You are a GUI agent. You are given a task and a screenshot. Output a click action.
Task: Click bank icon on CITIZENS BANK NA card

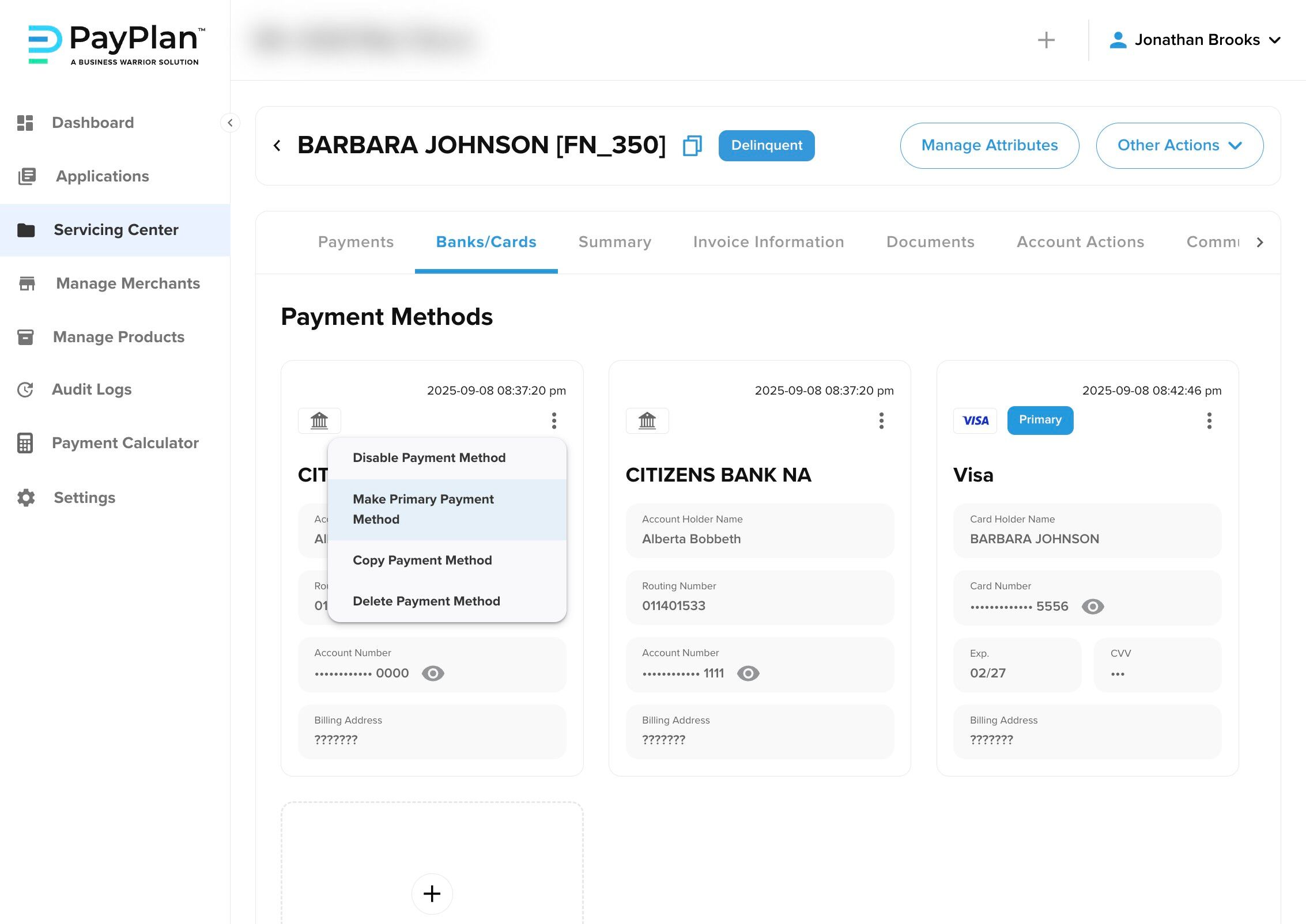pyautogui.click(x=647, y=421)
